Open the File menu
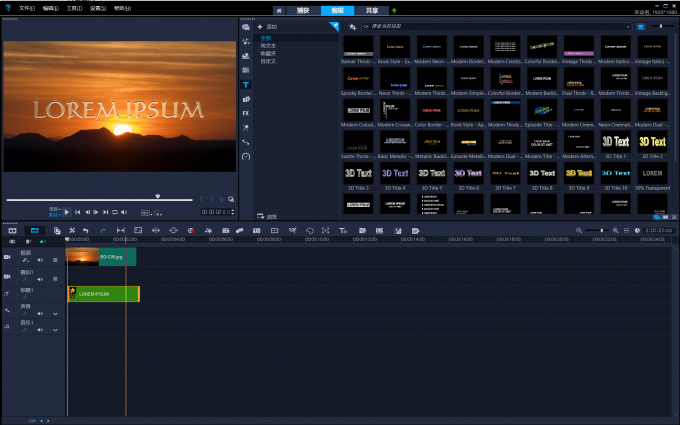The image size is (680, 425). (x=26, y=8)
